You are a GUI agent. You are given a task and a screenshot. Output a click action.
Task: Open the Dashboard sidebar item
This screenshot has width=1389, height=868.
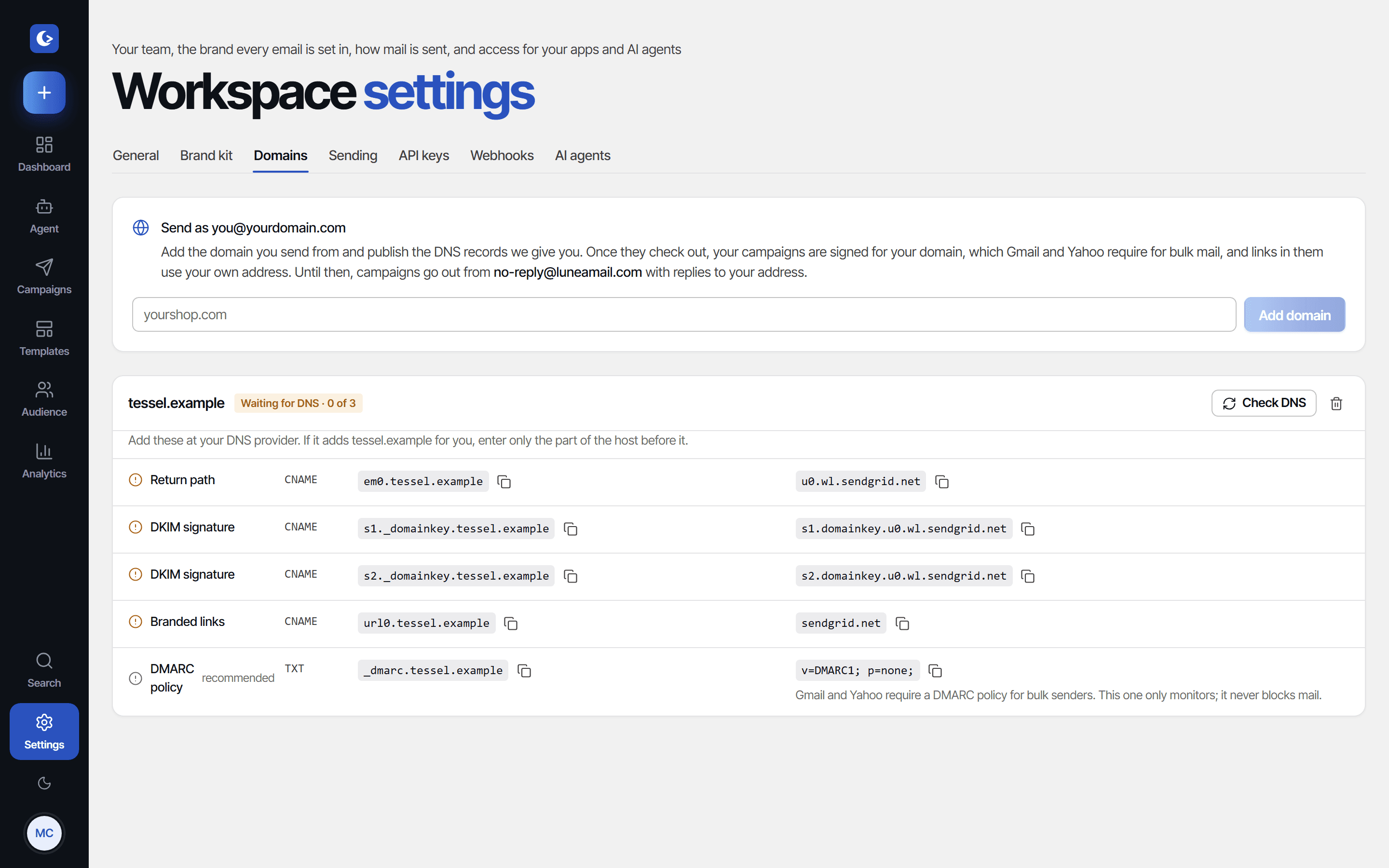click(x=44, y=154)
